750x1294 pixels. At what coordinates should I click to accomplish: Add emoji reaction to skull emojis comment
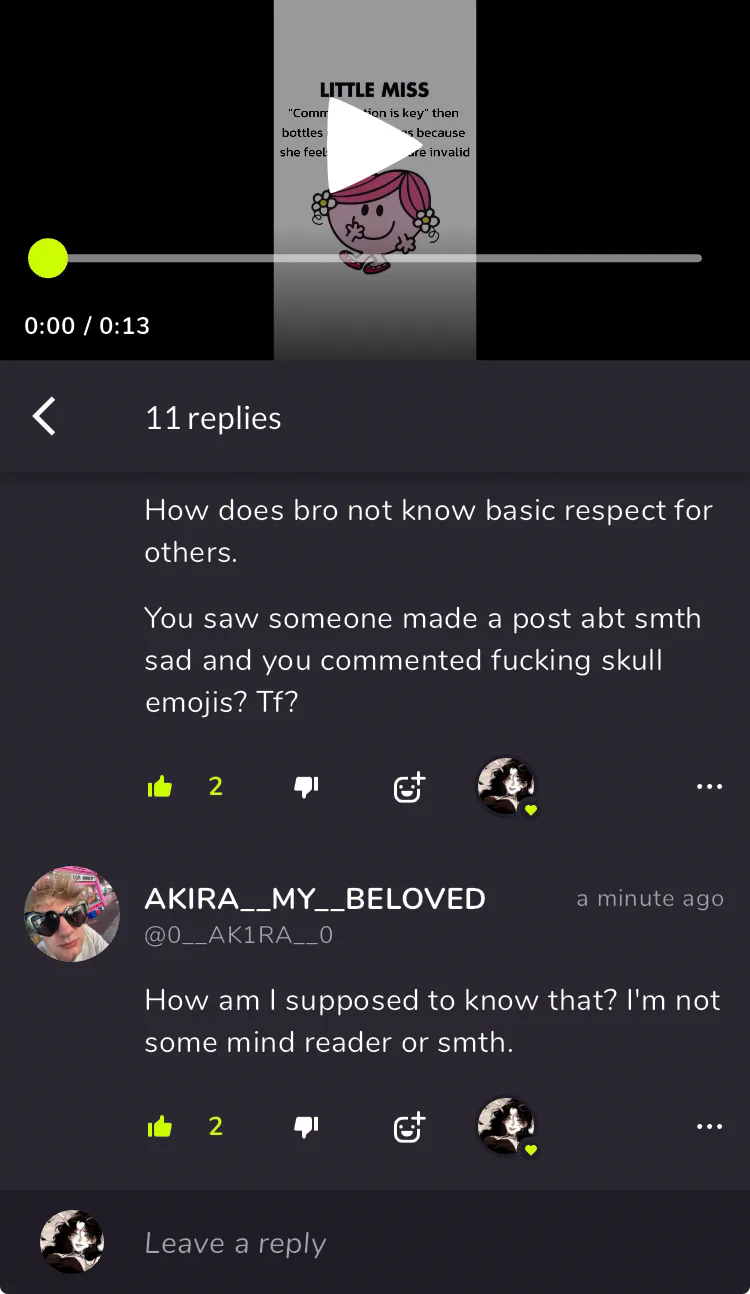(x=409, y=787)
